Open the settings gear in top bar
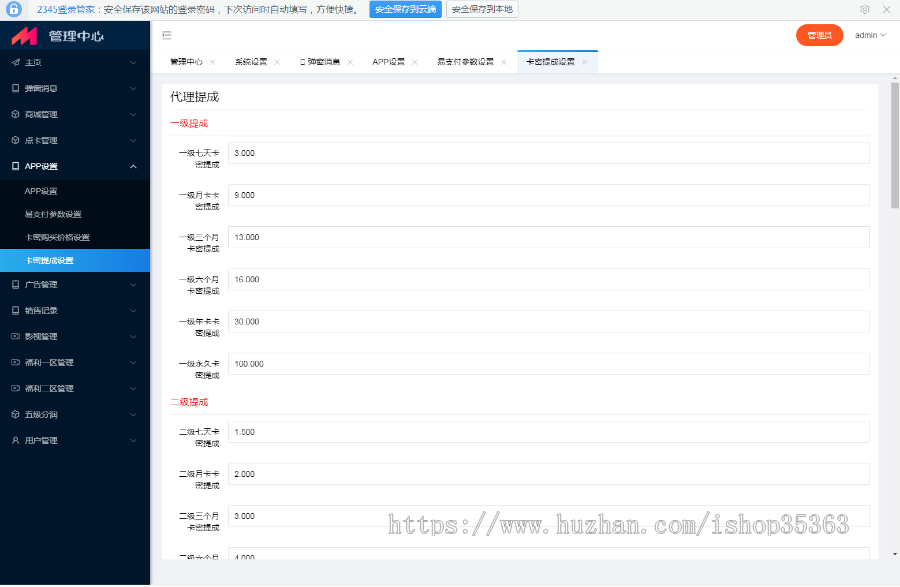The width and height of the screenshot is (900, 587). 866,9
